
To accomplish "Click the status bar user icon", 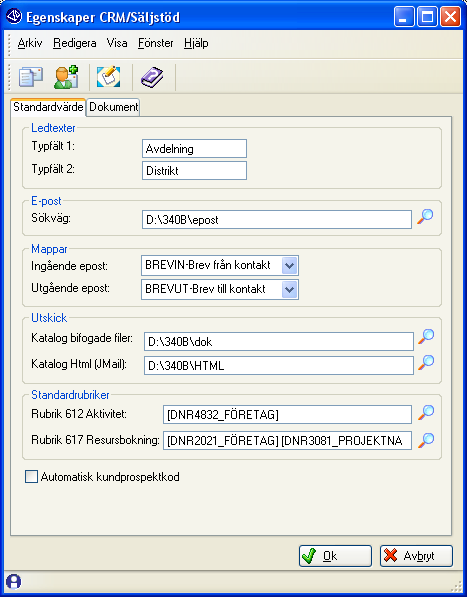I will click(x=14, y=581).
